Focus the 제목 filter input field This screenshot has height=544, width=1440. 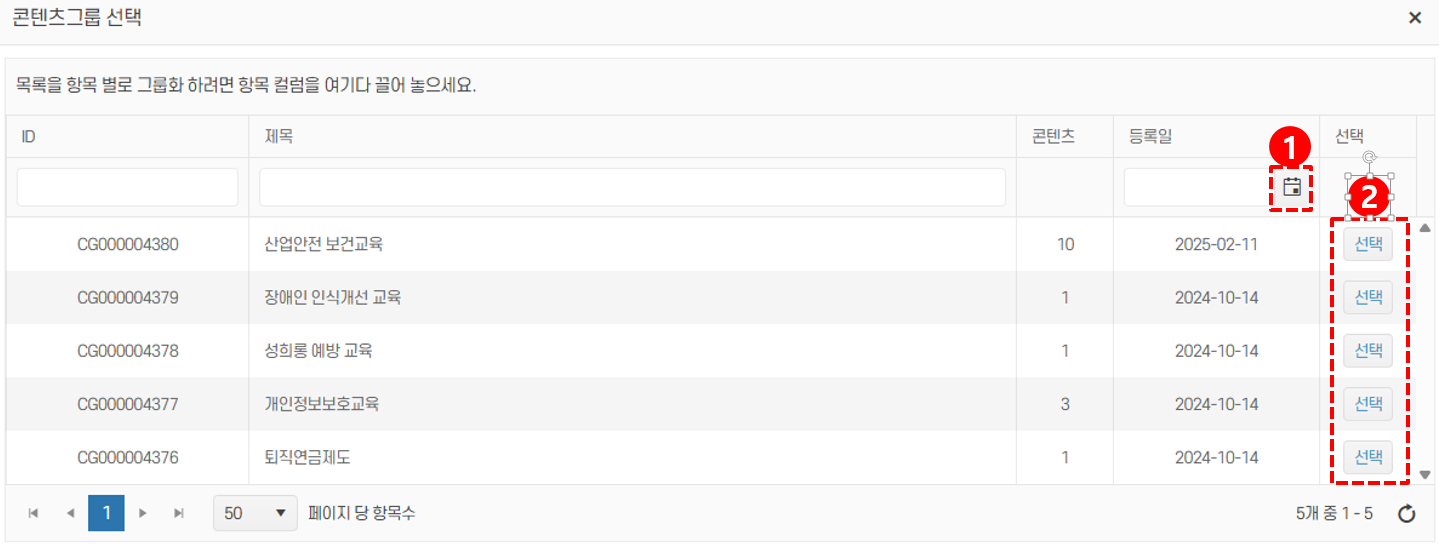tap(632, 187)
